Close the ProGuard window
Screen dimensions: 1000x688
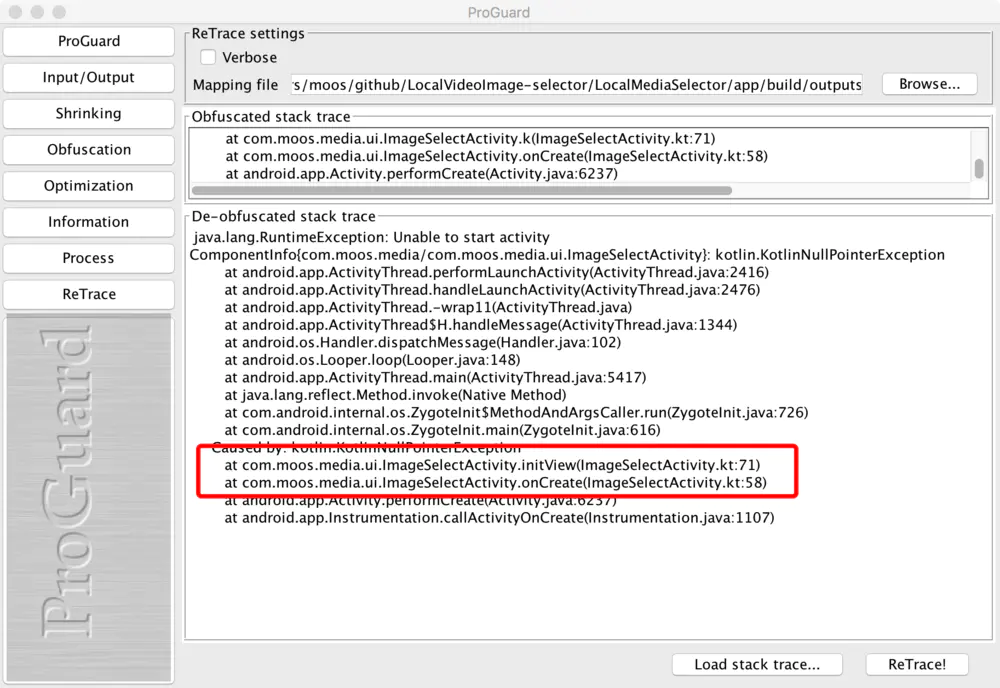(x=16, y=12)
